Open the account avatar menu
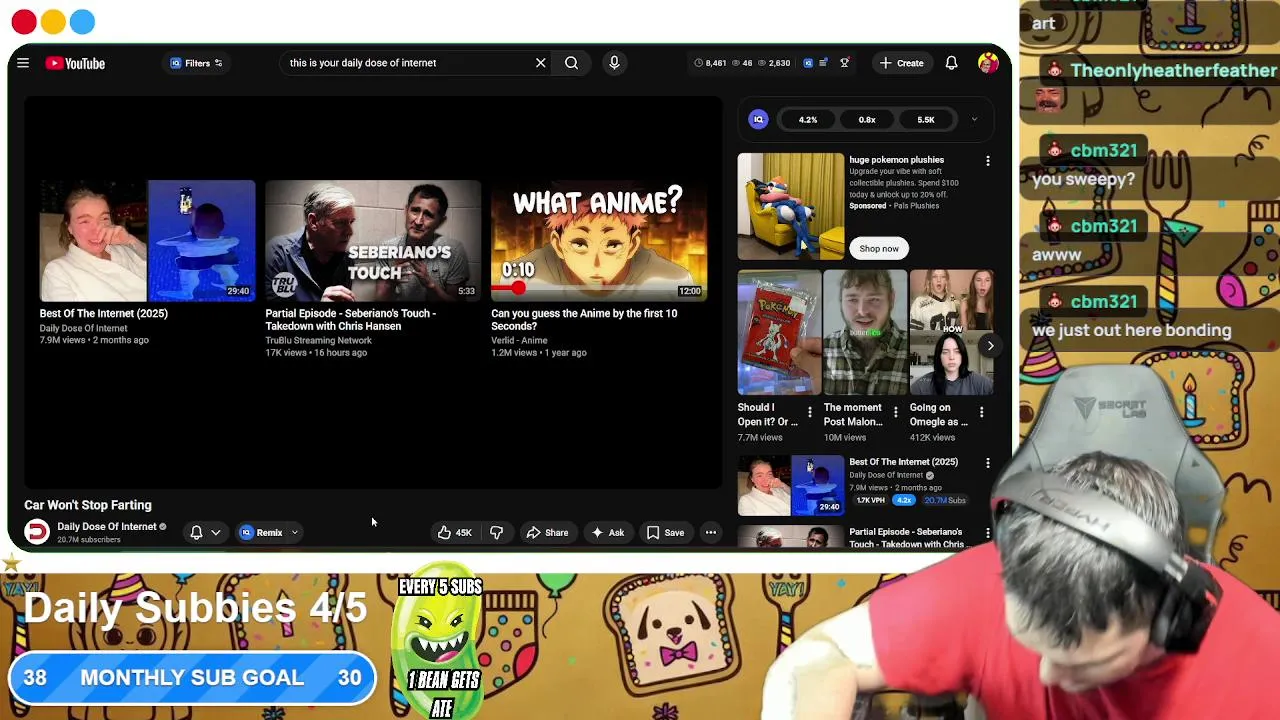The image size is (1280, 720). click(x=988, y=63)
